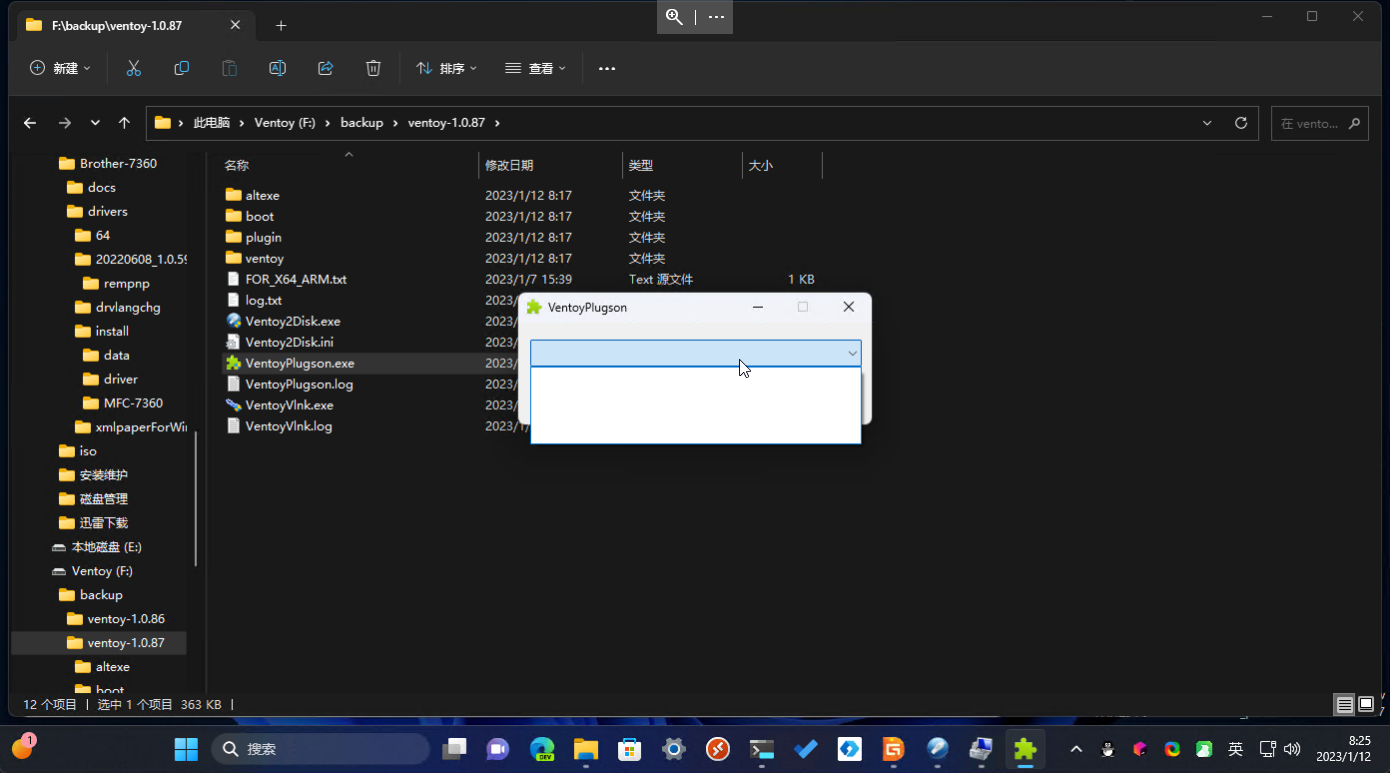Select the F:\backup\ventoy-1.0.87 tab
The width and height of the screenshot is (1390, 773).
[x=132, y=25]
